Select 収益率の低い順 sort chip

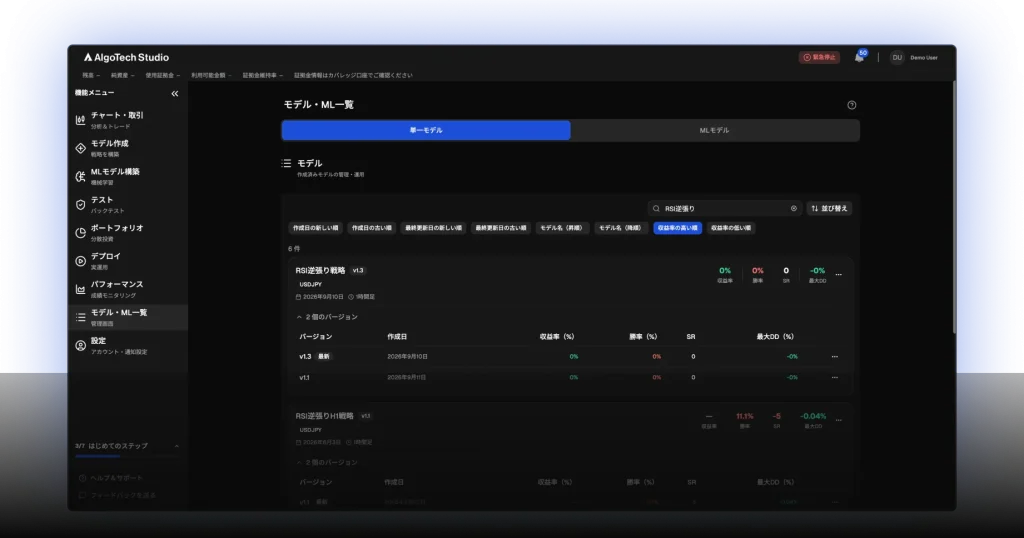click(731, 228)
